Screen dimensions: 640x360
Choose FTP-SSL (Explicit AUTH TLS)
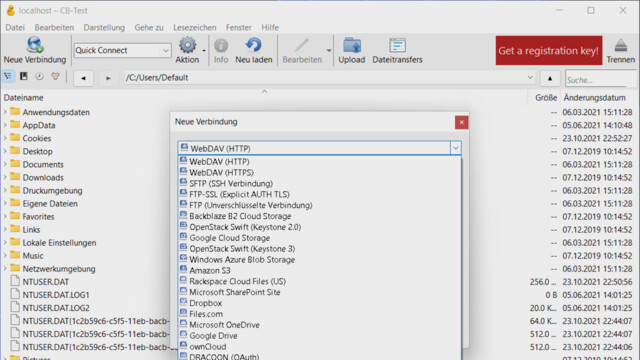point(320,194)
